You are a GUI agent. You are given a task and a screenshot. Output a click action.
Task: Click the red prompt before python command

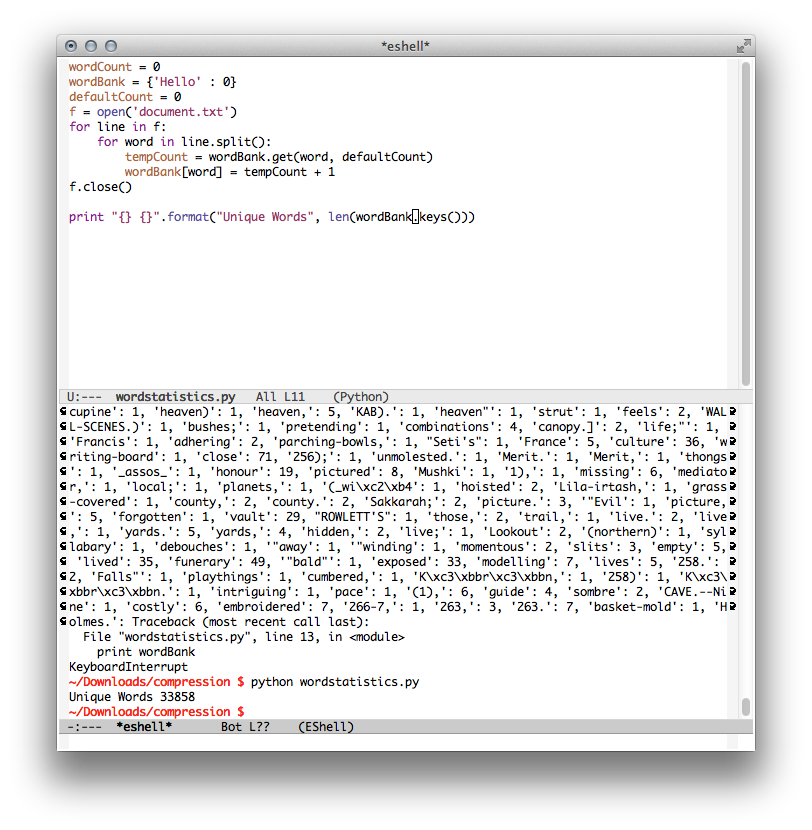[x=156, y=682]
